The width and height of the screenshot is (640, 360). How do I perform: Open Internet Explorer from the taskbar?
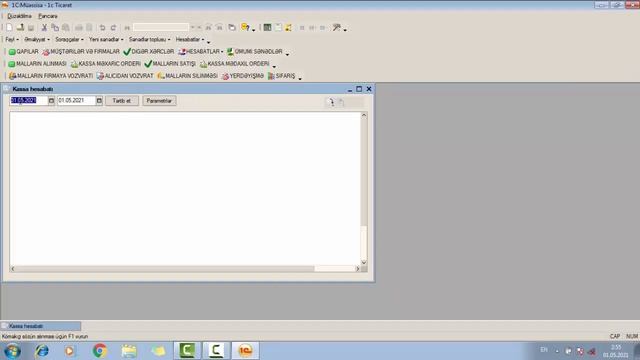[x=42, y=351]
